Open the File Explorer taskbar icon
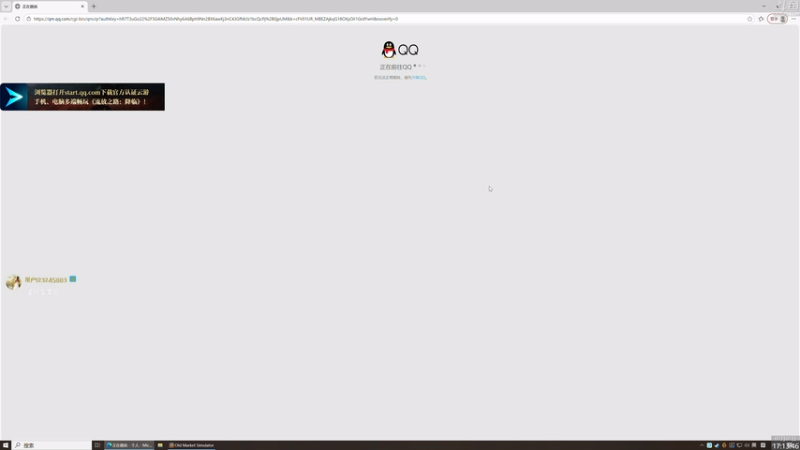This screenshot has height=450, width=800. (x=160, y=445)
